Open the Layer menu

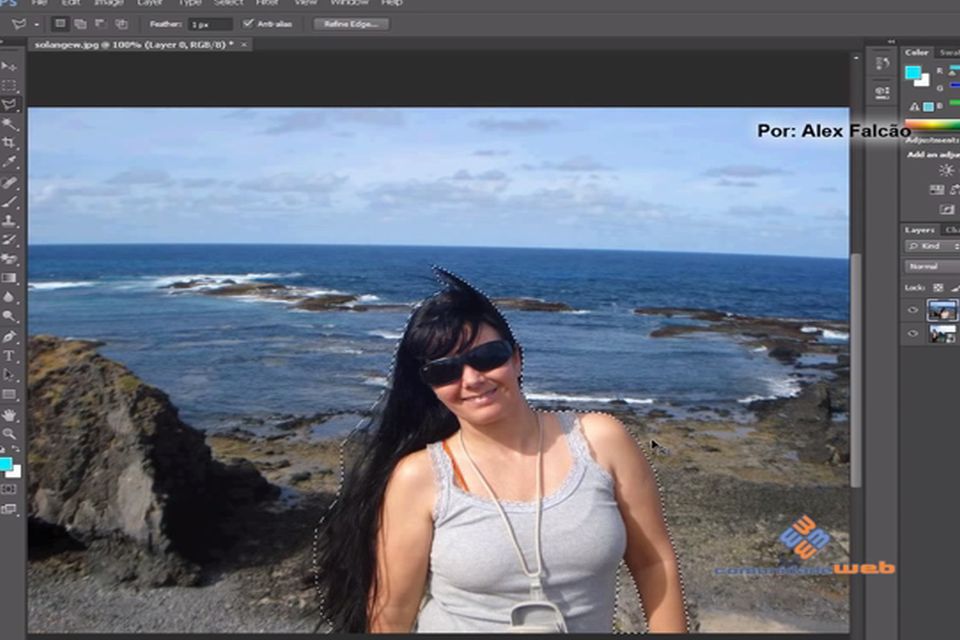tap(149, 3)
